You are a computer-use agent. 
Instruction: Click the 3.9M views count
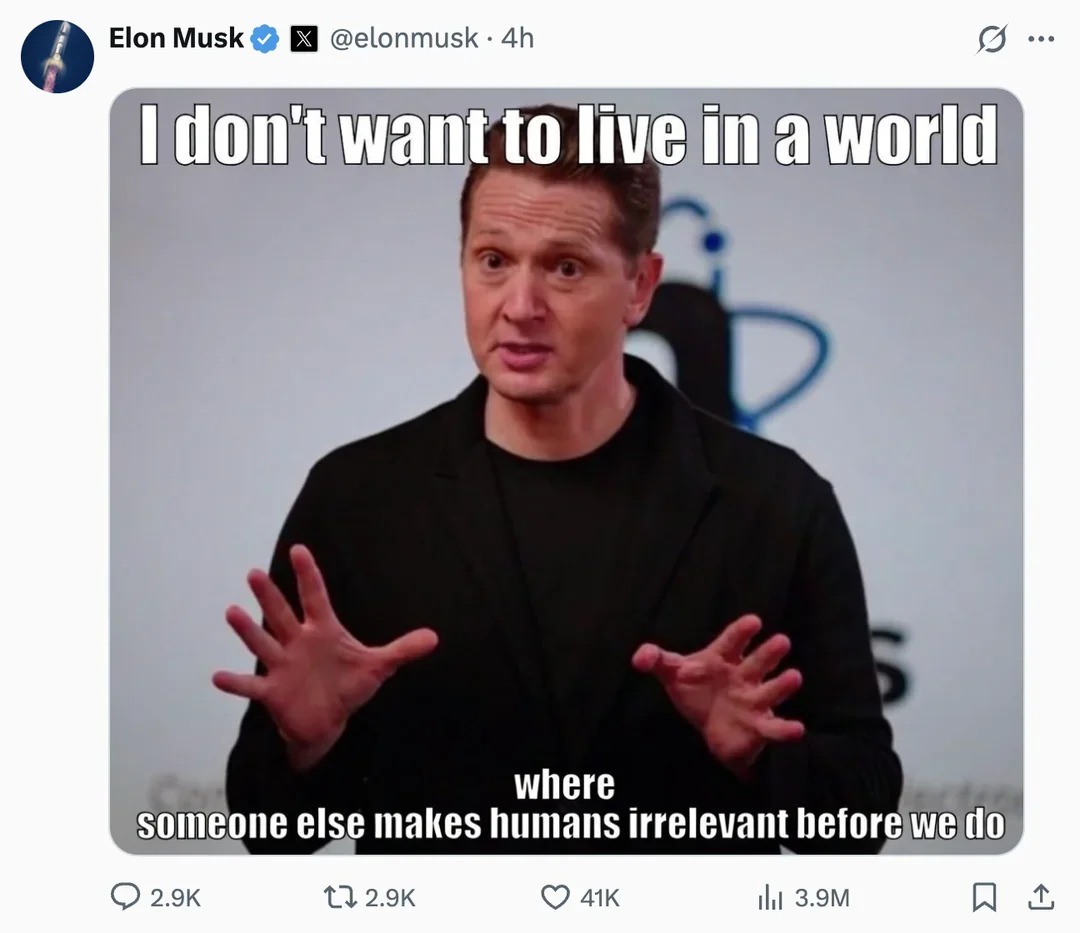[822, 898]
